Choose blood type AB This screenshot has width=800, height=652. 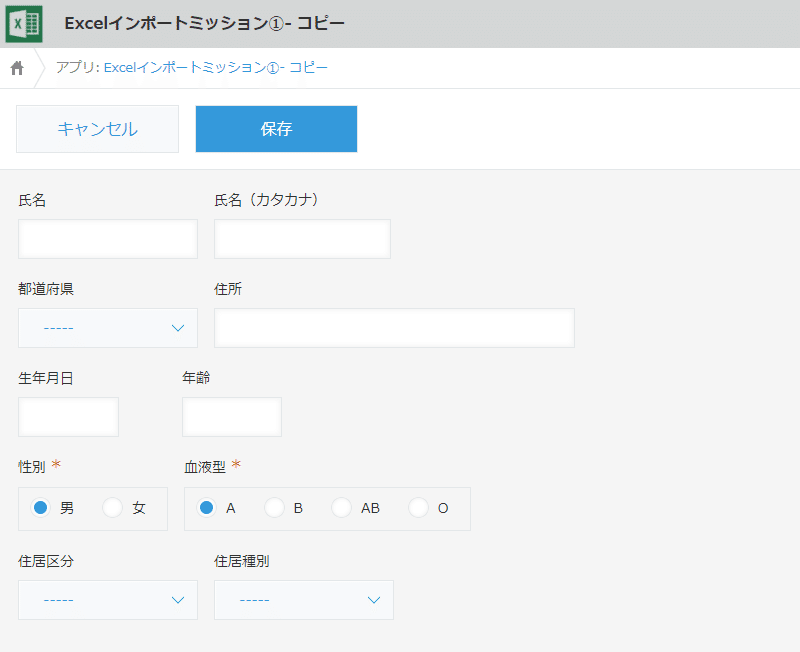tap(340, 507)
